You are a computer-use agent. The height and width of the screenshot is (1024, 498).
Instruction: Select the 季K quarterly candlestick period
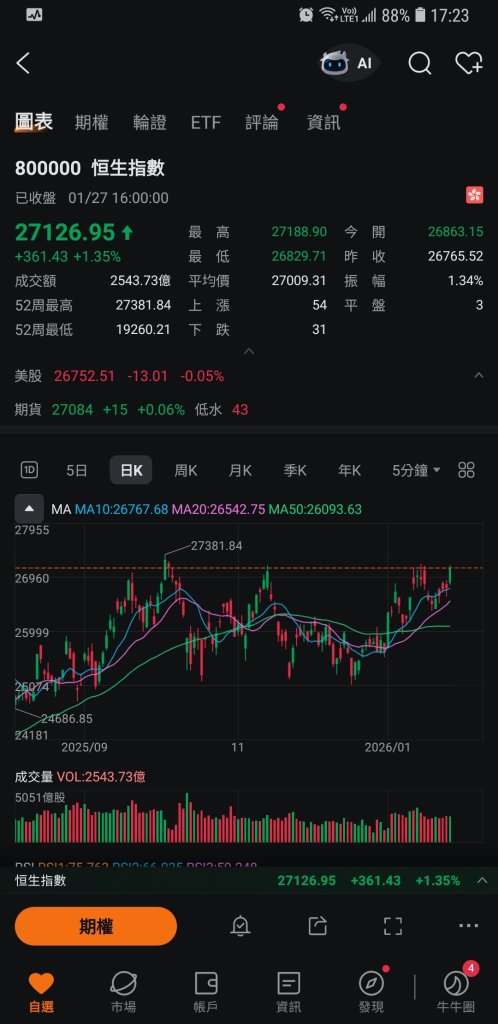294,470
